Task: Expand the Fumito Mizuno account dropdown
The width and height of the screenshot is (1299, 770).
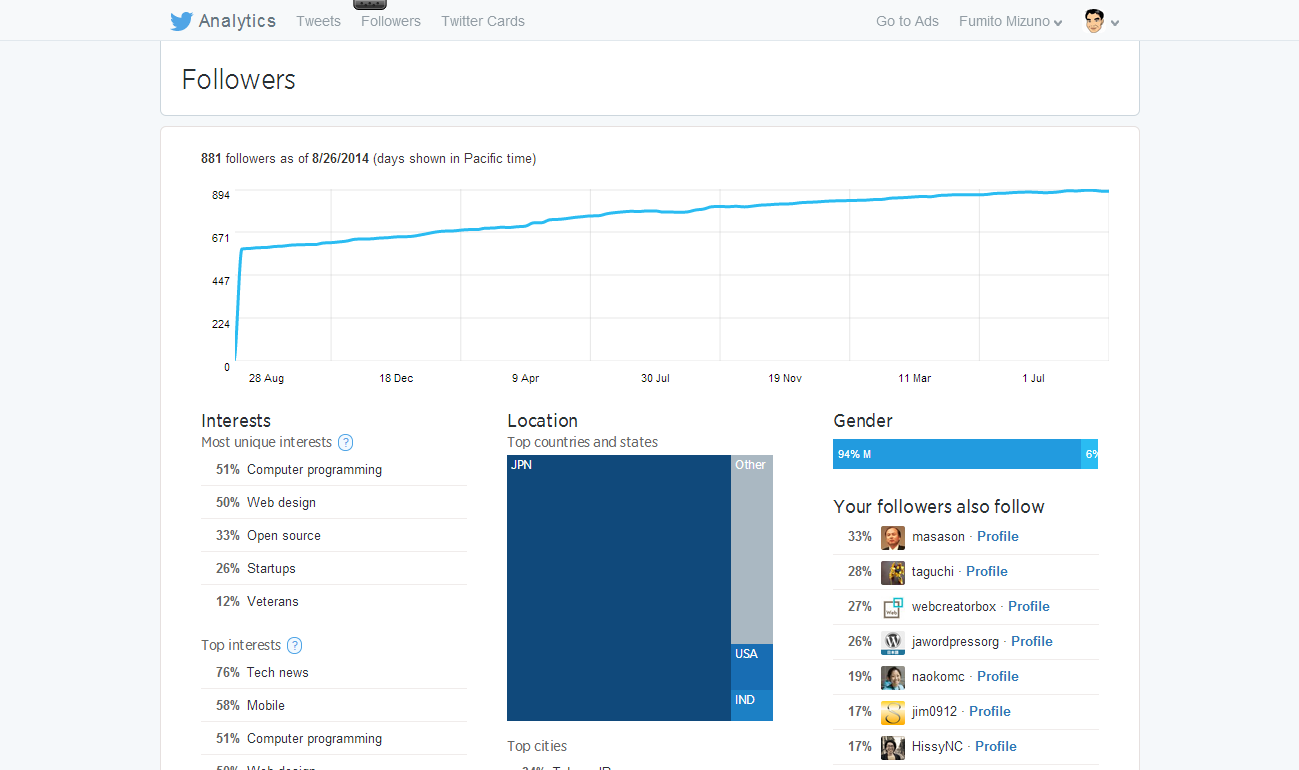Action: tap(1010, 21)
